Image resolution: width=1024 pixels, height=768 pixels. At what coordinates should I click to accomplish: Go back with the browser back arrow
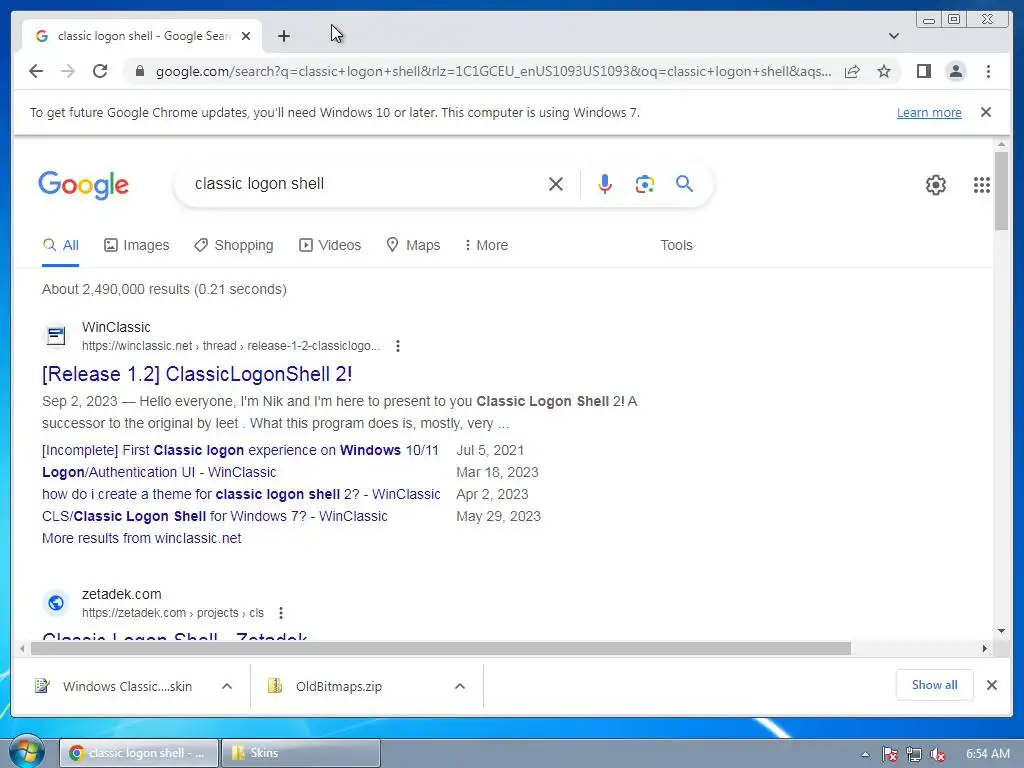pyautogui.click(x=36, y=71)
